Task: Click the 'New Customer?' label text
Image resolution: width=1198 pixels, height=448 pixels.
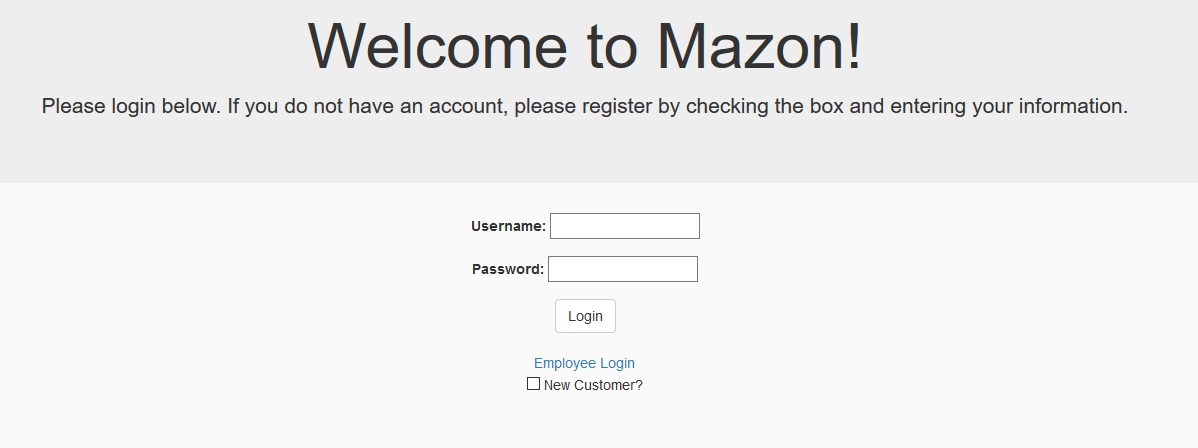Action: pos(593,385)
